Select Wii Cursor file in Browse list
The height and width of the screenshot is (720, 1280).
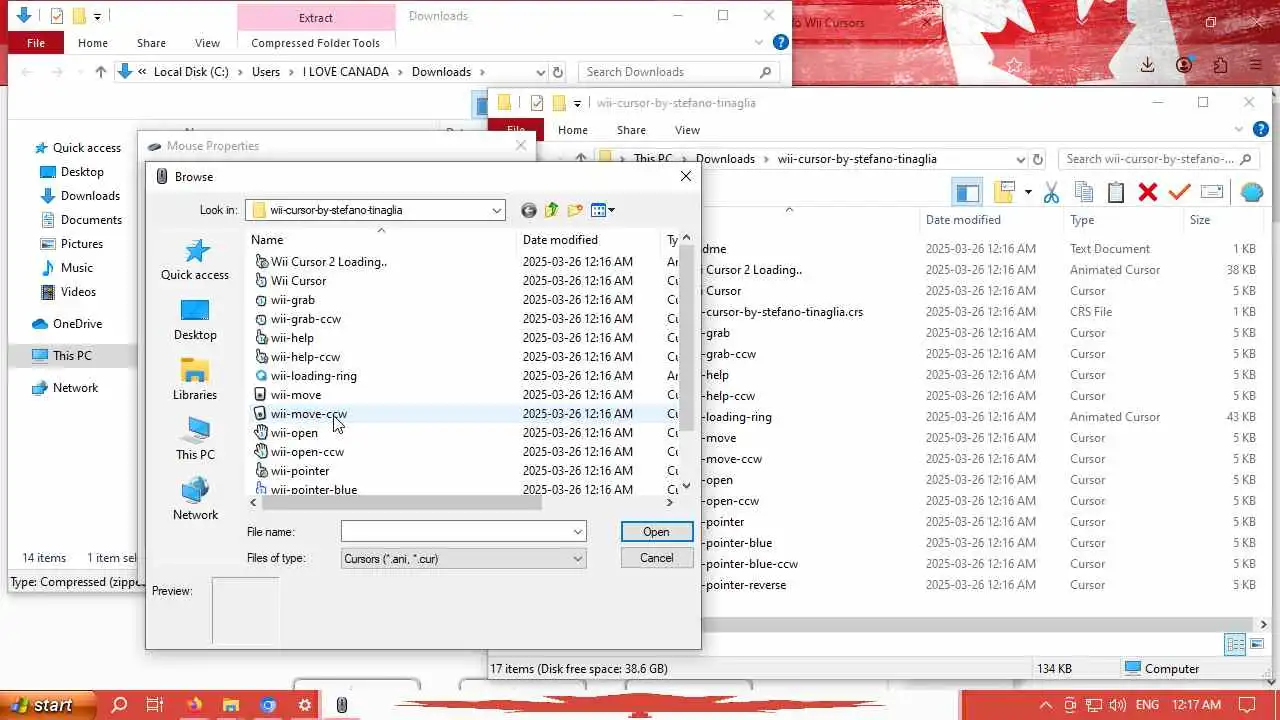pos(290,281)
